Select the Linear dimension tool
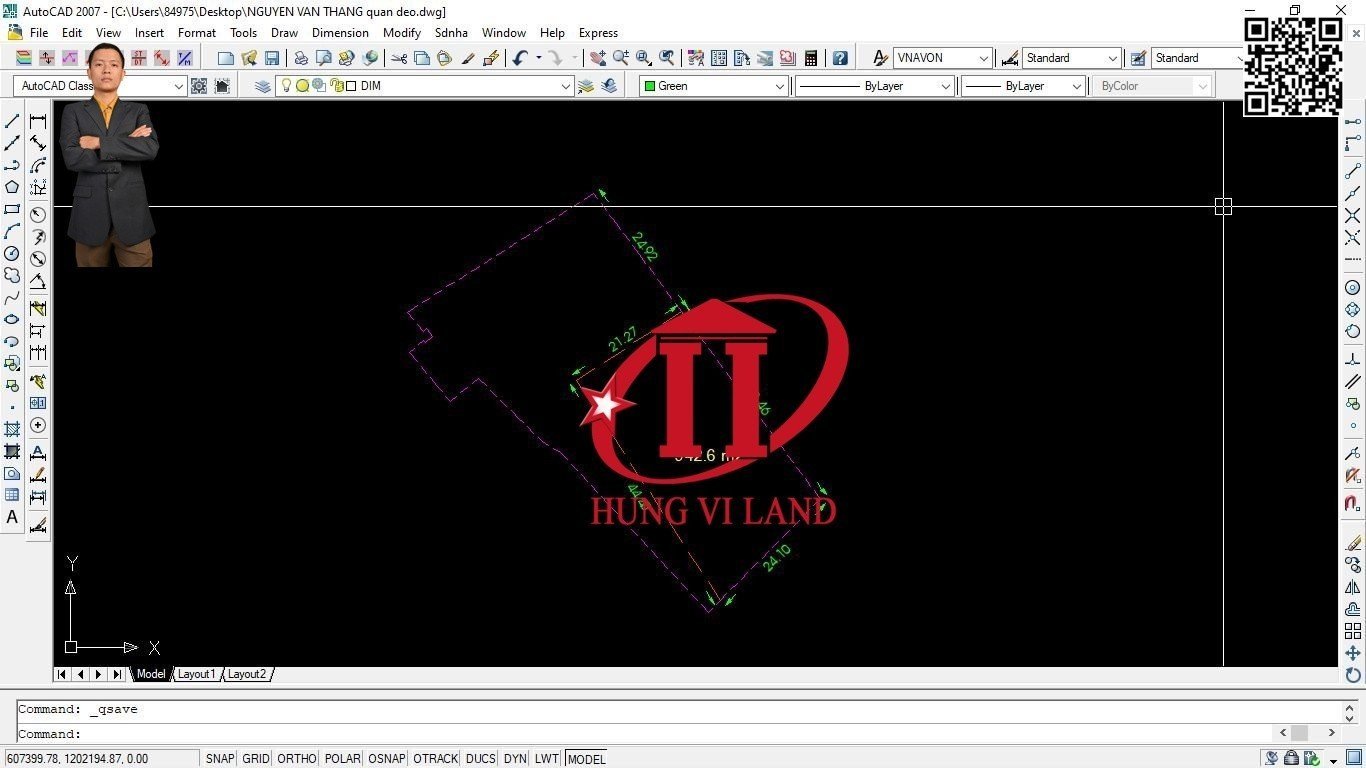This screenshot has width=1366, height=768. (x=38, y=121)
